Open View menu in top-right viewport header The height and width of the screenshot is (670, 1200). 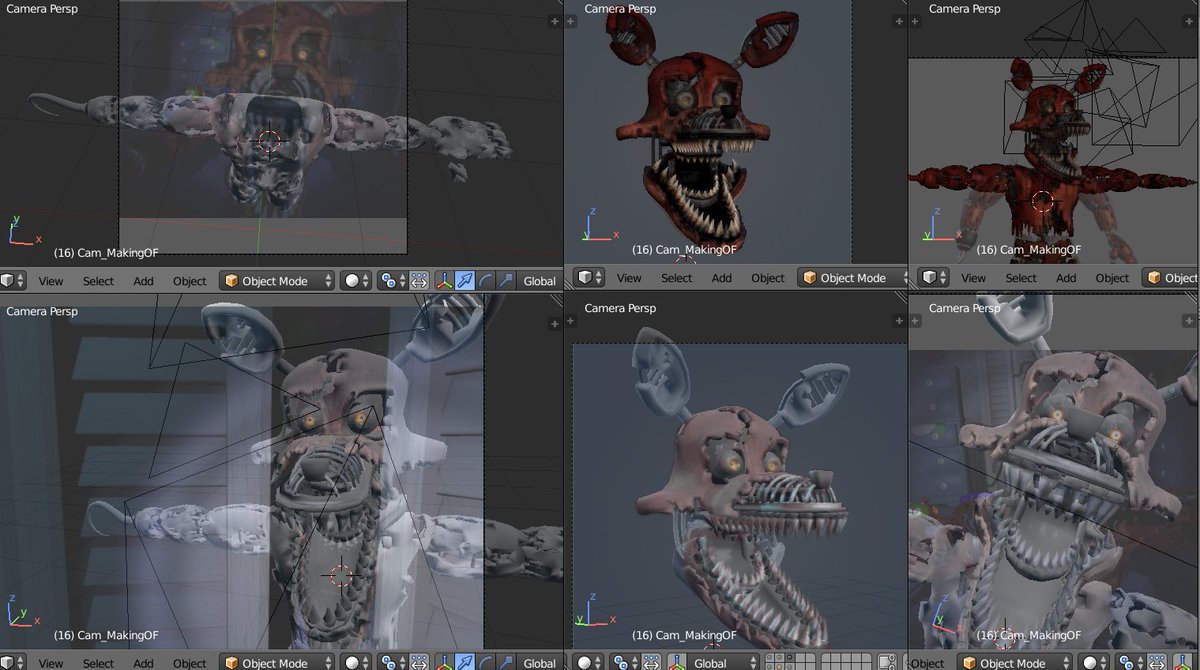click(973, 278)
